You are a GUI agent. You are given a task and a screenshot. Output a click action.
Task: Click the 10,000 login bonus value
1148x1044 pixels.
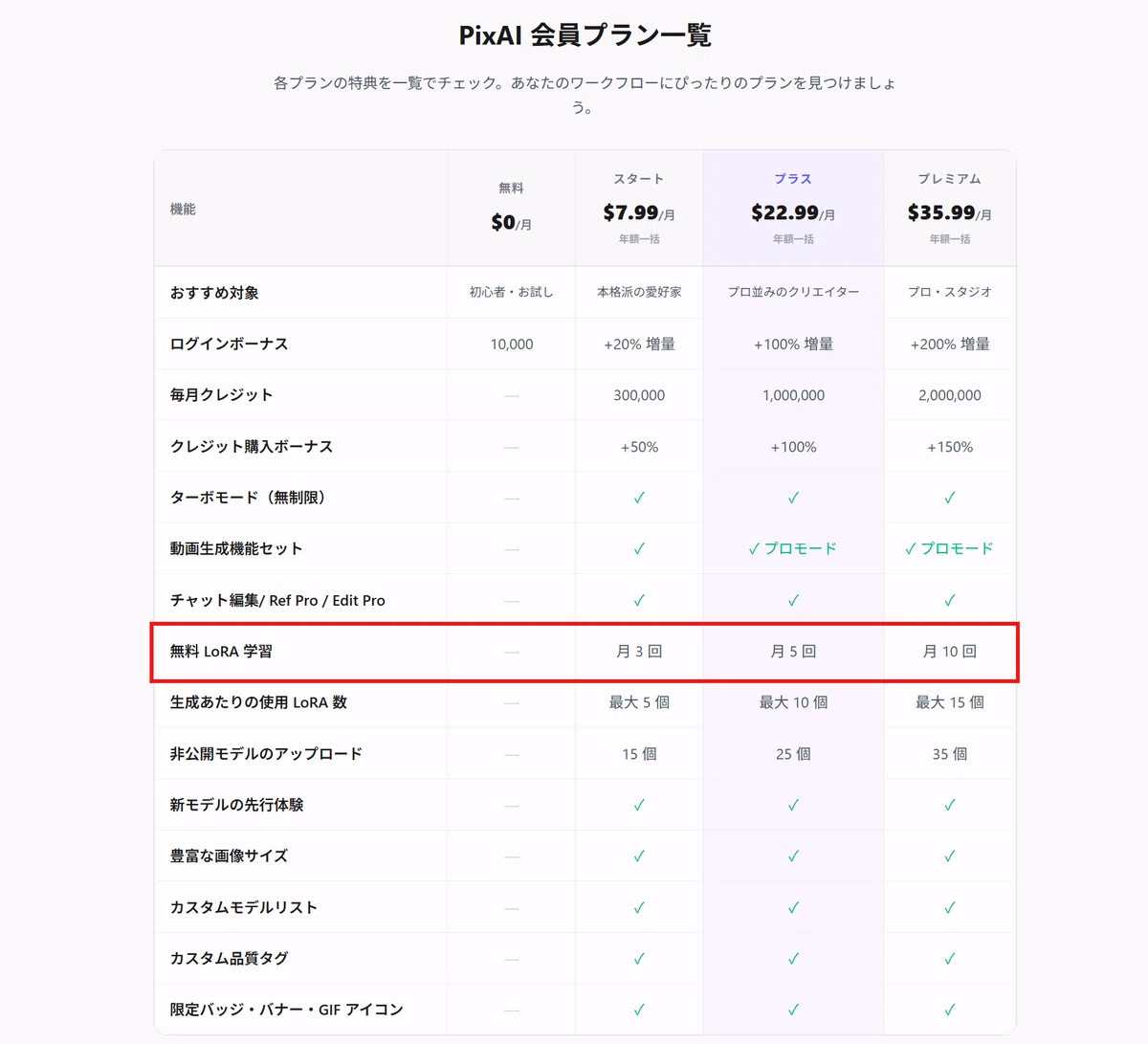(512, 344)
